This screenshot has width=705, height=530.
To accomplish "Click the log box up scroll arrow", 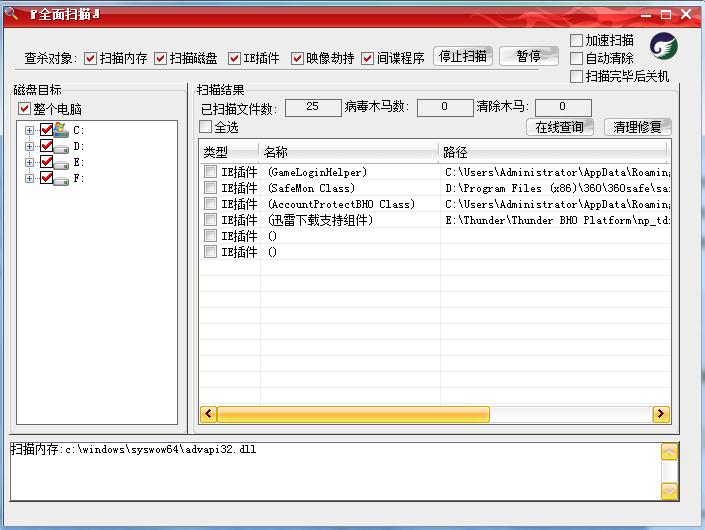I will click(669, 452).
